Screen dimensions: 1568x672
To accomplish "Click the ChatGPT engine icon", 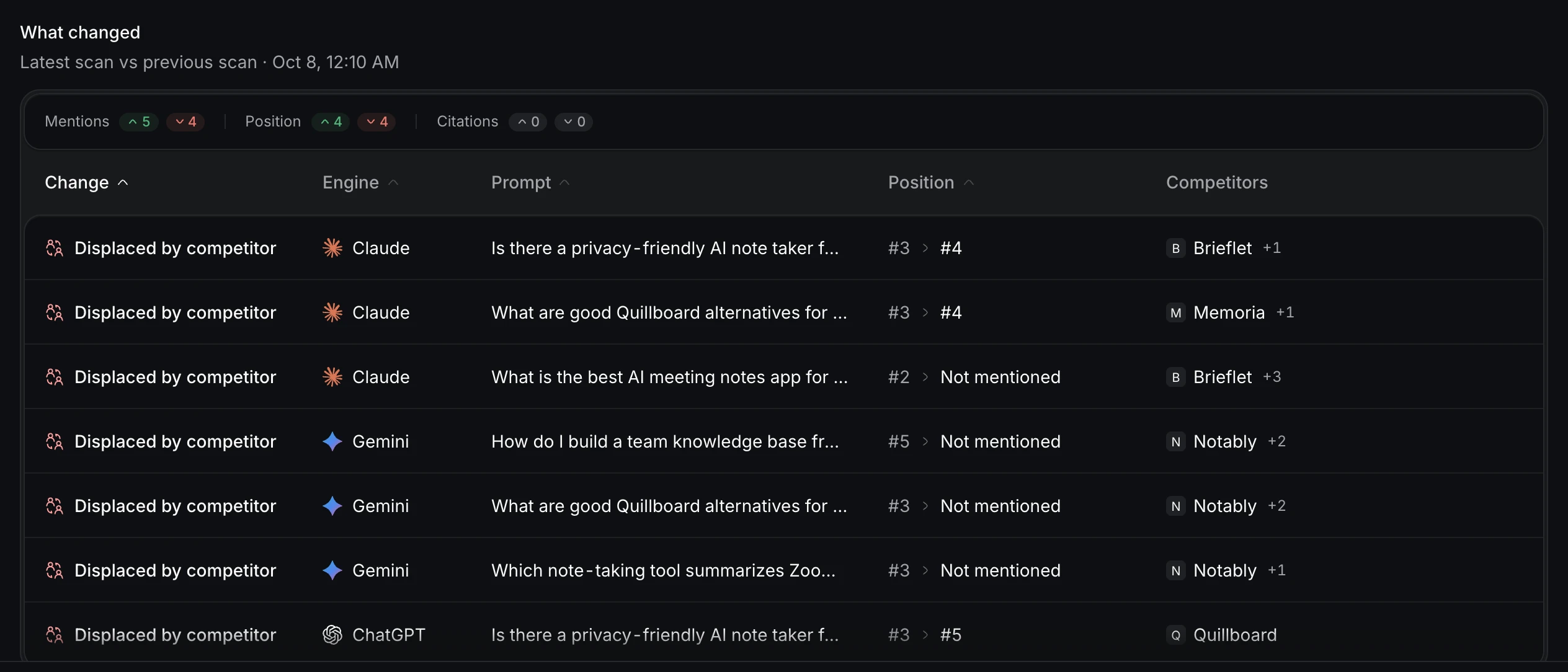I will pyautogui.click(x=332, y=635).
